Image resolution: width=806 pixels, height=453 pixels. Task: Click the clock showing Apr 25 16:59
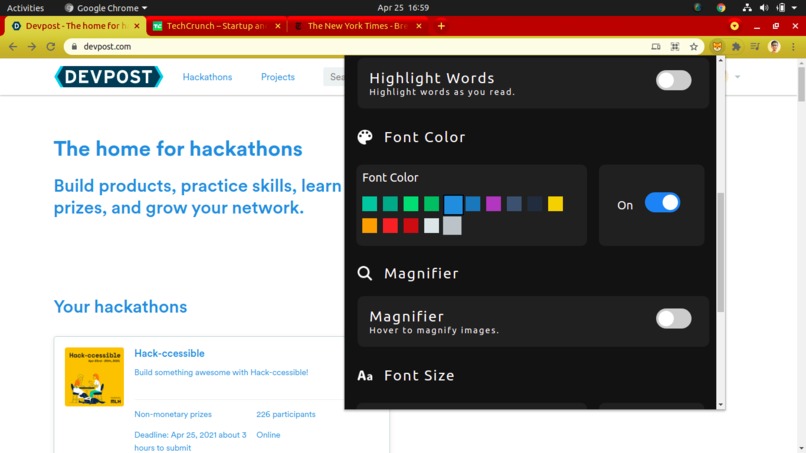(403, 8)
